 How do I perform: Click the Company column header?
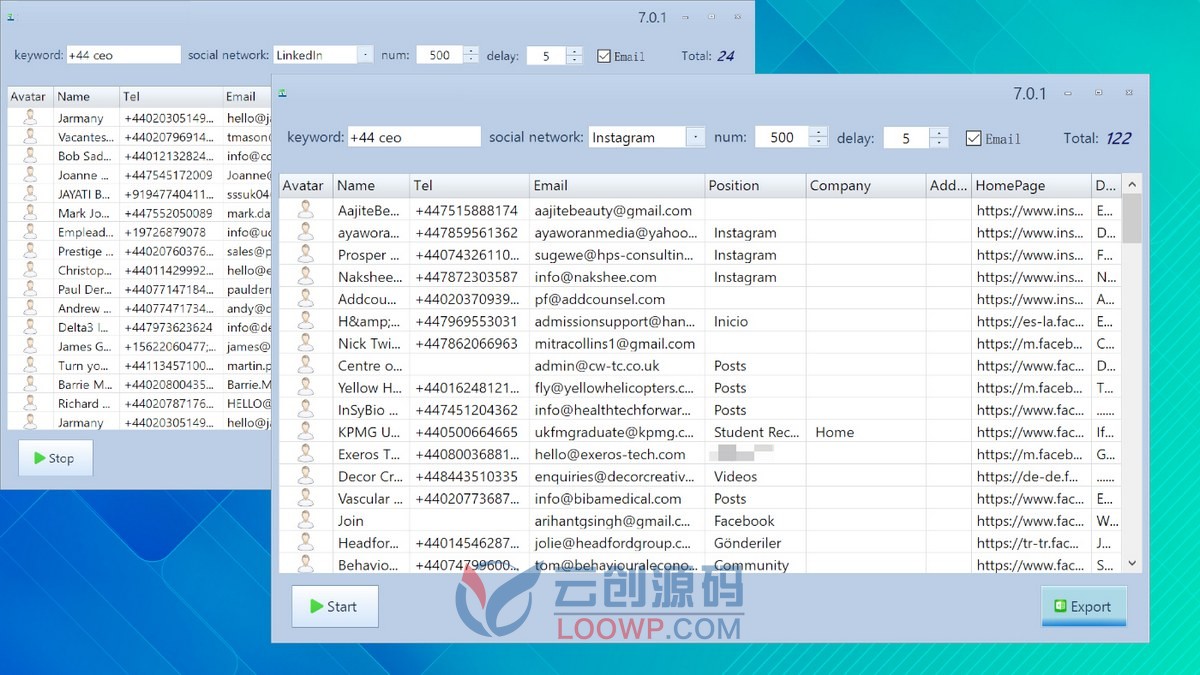click(866, 185)
